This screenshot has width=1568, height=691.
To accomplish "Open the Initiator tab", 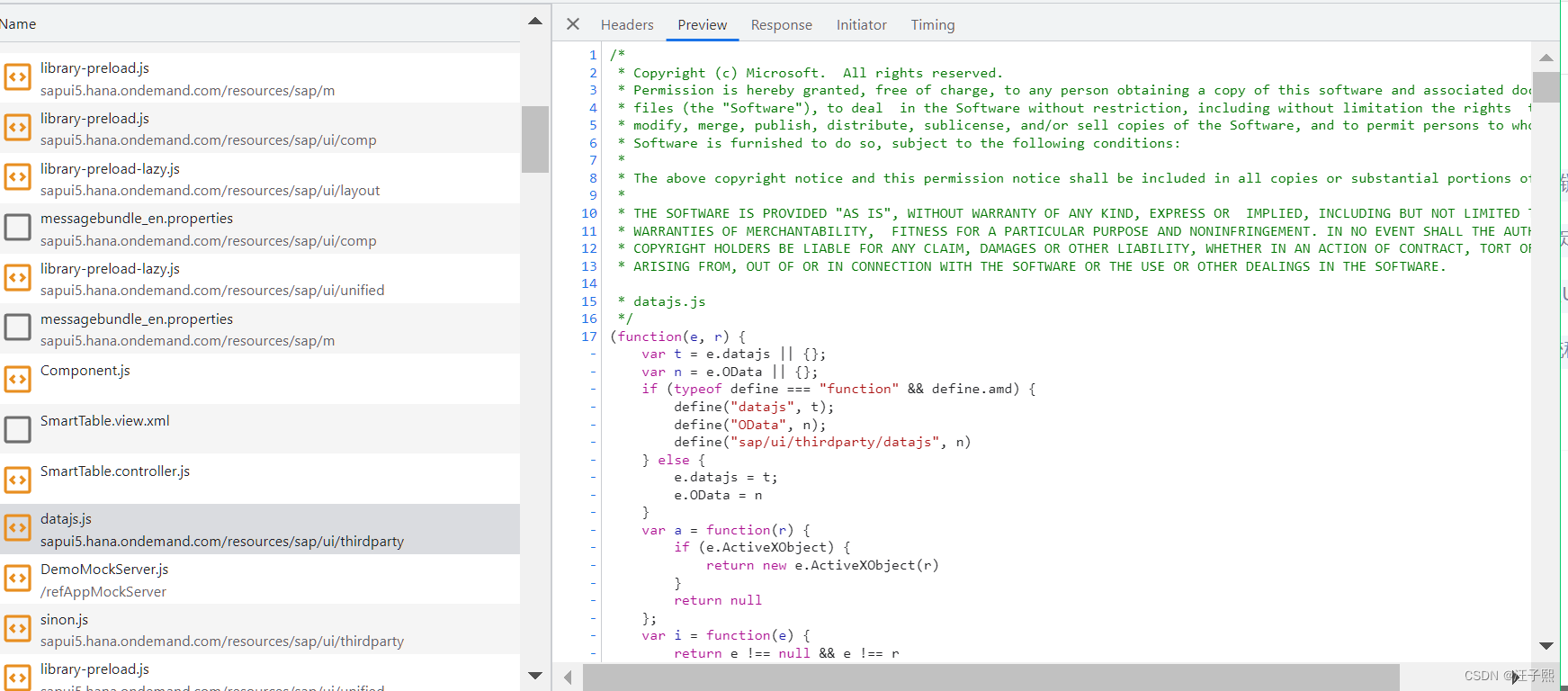I will coord(861,25).
